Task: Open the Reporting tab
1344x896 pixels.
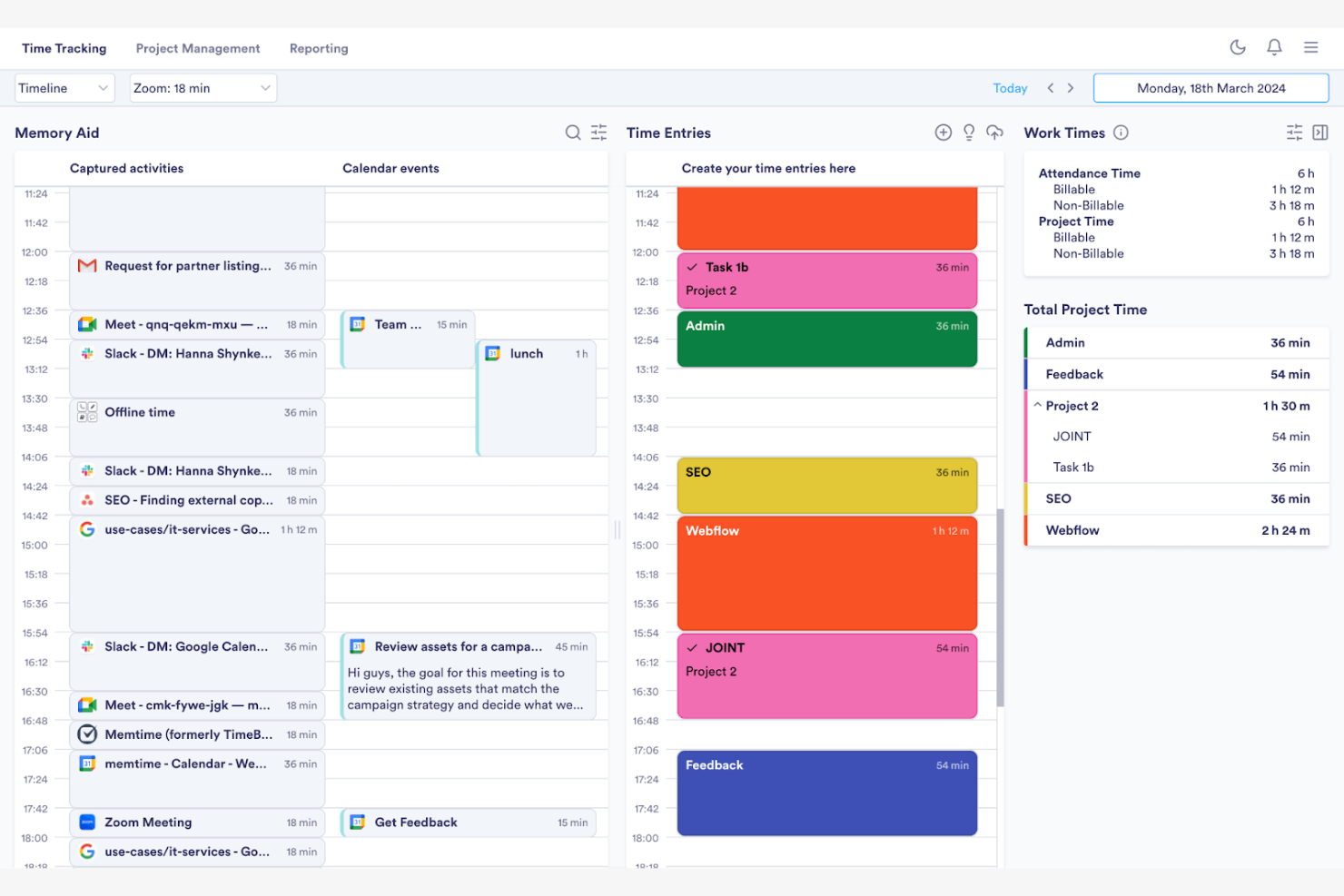Action: click(x=319, y=48)
